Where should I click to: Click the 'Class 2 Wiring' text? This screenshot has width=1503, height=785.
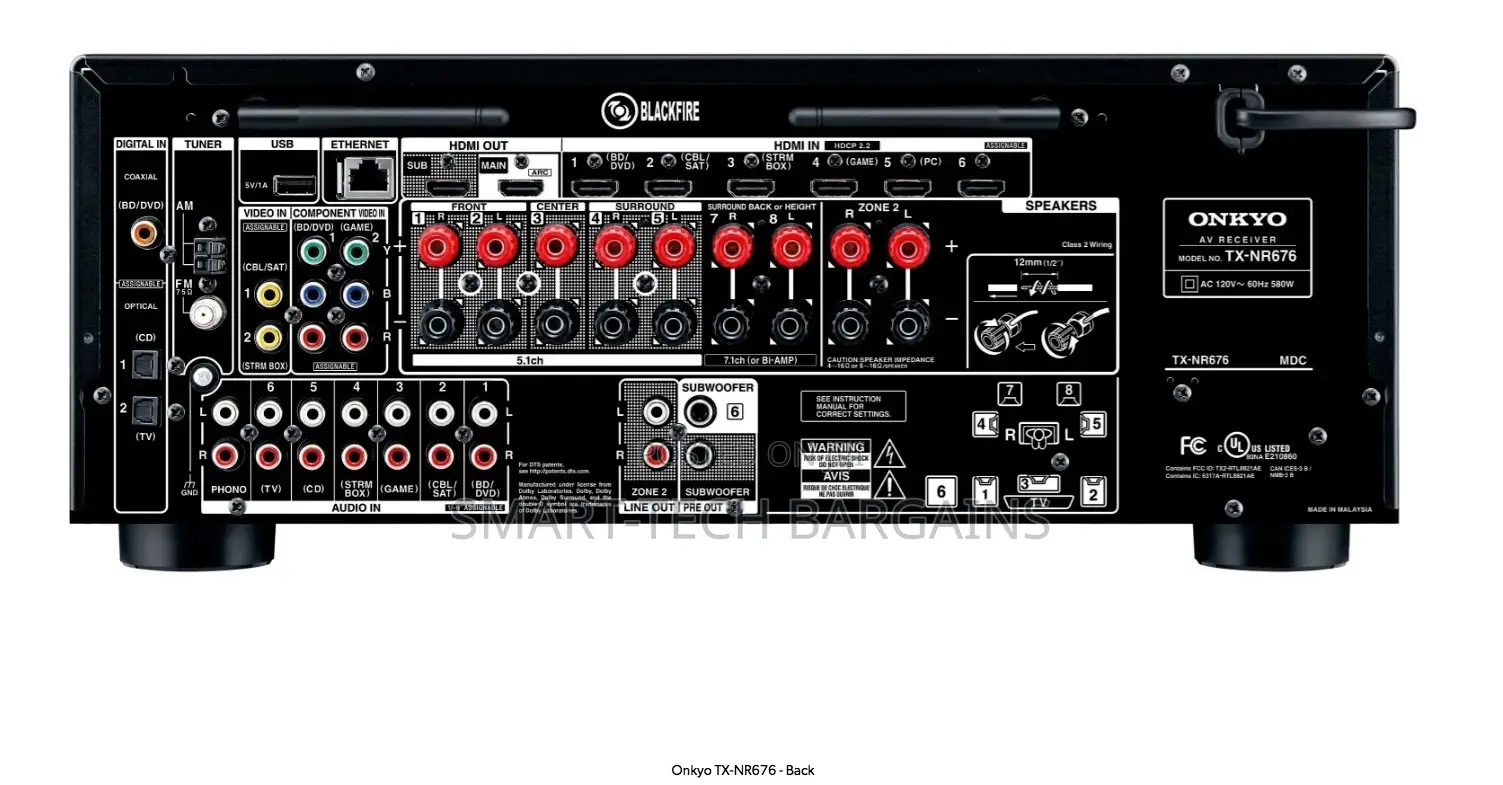click(x=1086, y=245)
